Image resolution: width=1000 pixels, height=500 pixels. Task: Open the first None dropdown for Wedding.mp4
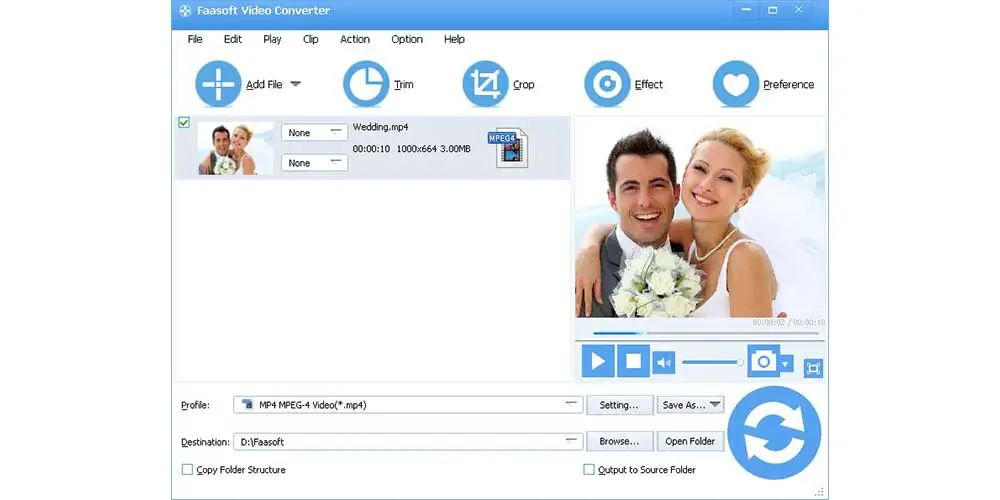(x=314, y=133)
